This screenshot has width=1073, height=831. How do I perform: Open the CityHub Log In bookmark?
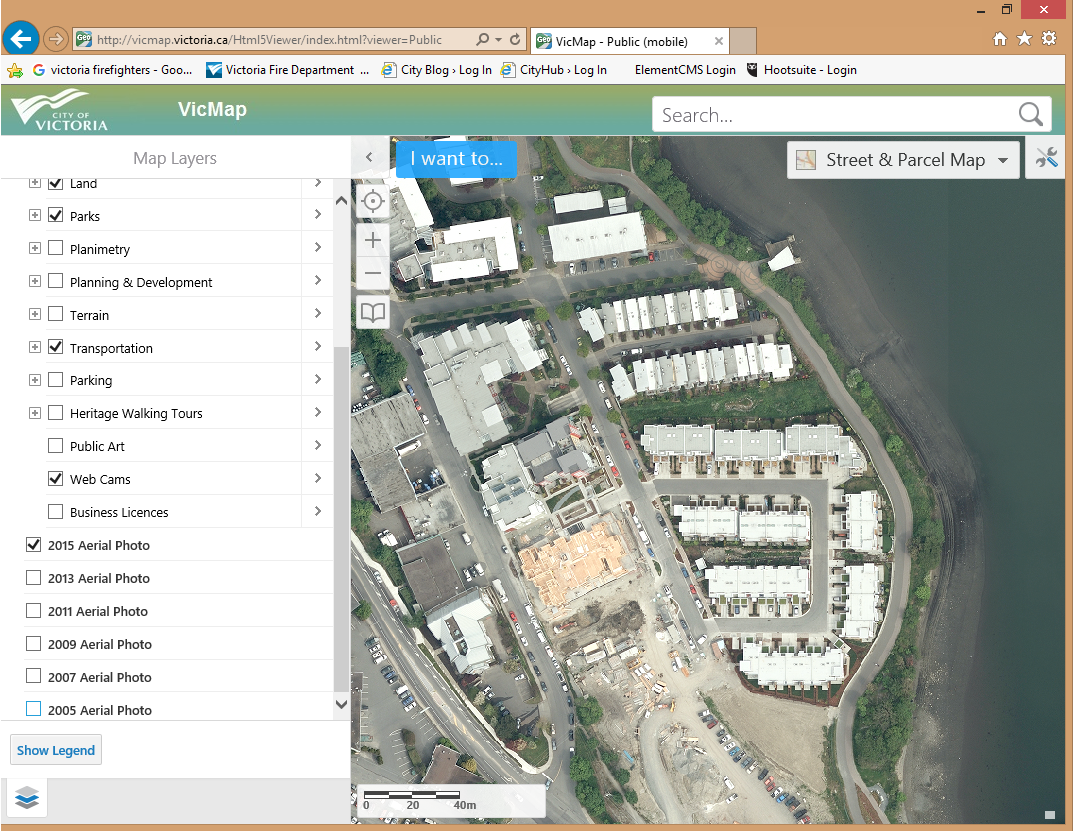[554, 70]
